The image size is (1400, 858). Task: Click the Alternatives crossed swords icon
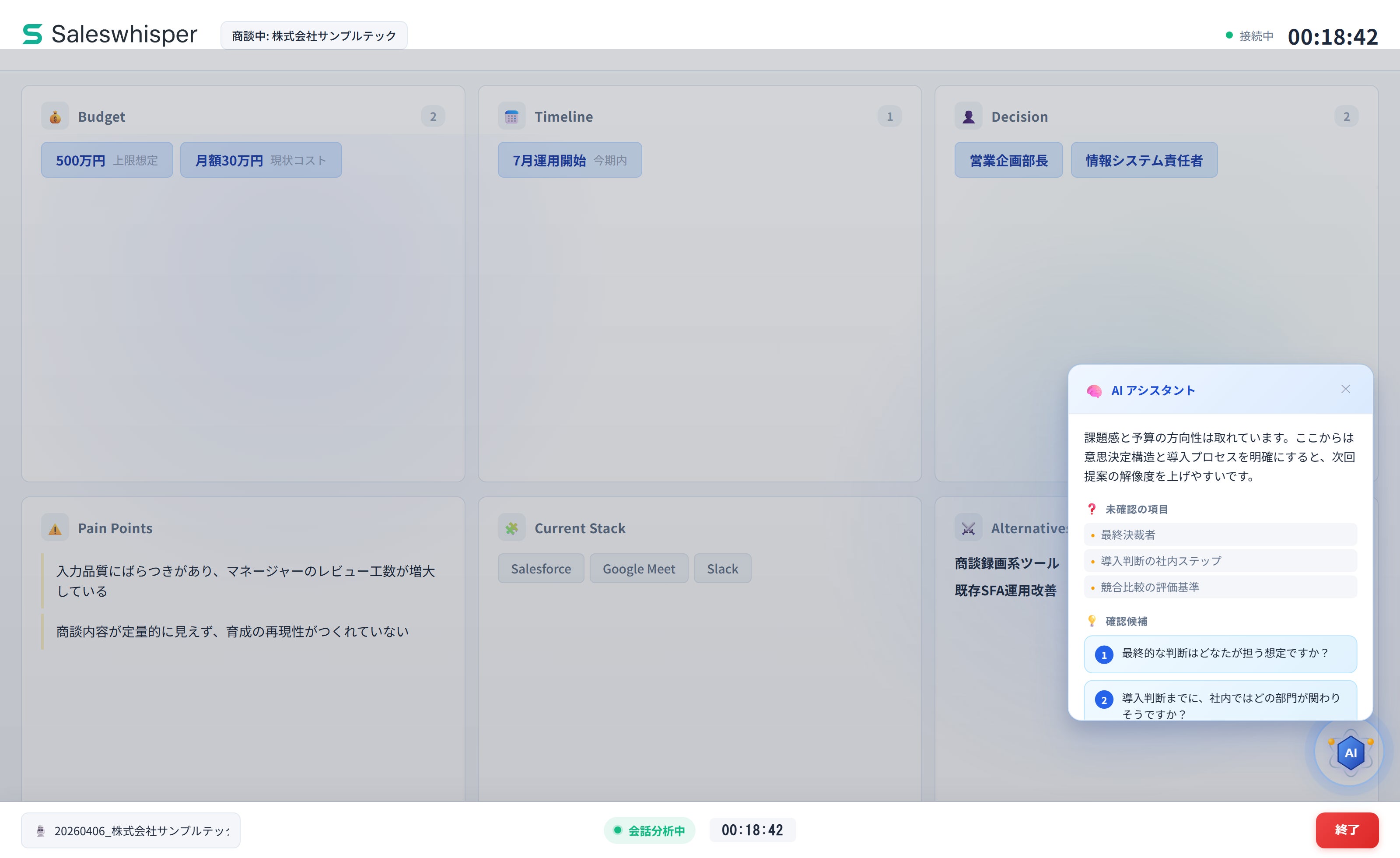pyautogui.click(x=968, y=528)
